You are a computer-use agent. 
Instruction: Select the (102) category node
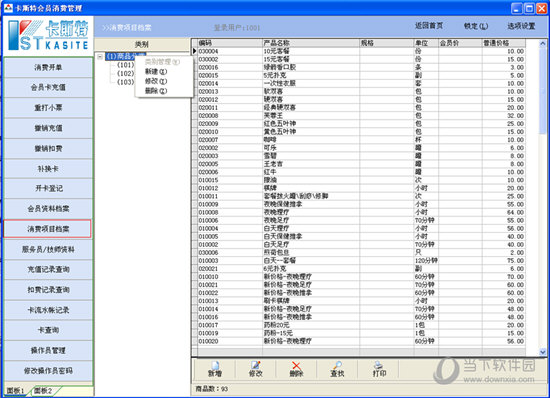(126, 74)
